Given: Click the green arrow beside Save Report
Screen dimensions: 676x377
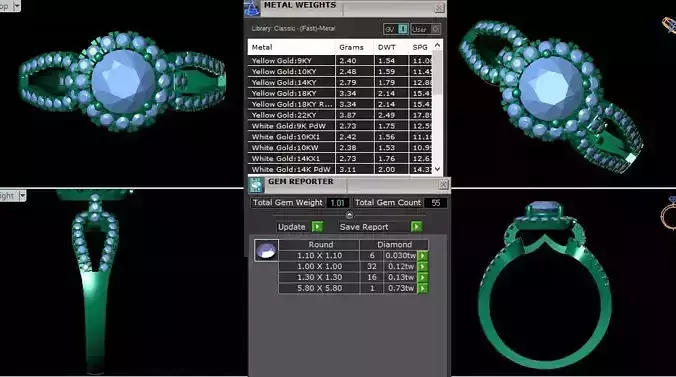Looking at the screenshot, I should tap(416, 227).
